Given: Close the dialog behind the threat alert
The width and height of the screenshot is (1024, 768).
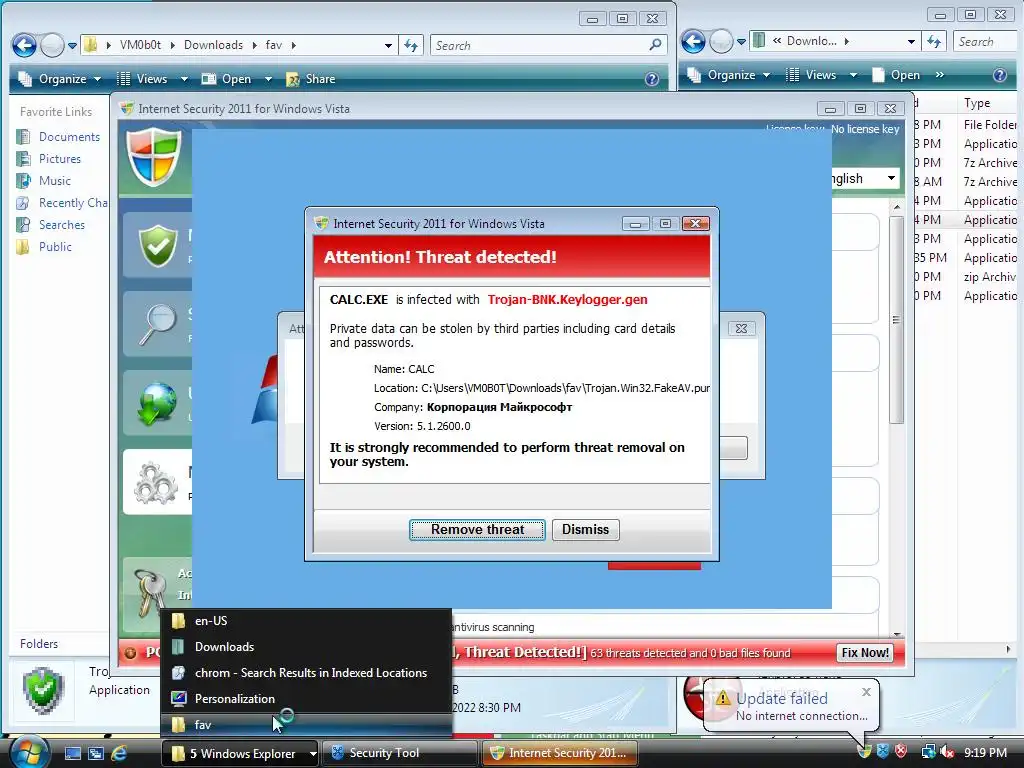Looking at the screenshot, I should pos(741,328).
